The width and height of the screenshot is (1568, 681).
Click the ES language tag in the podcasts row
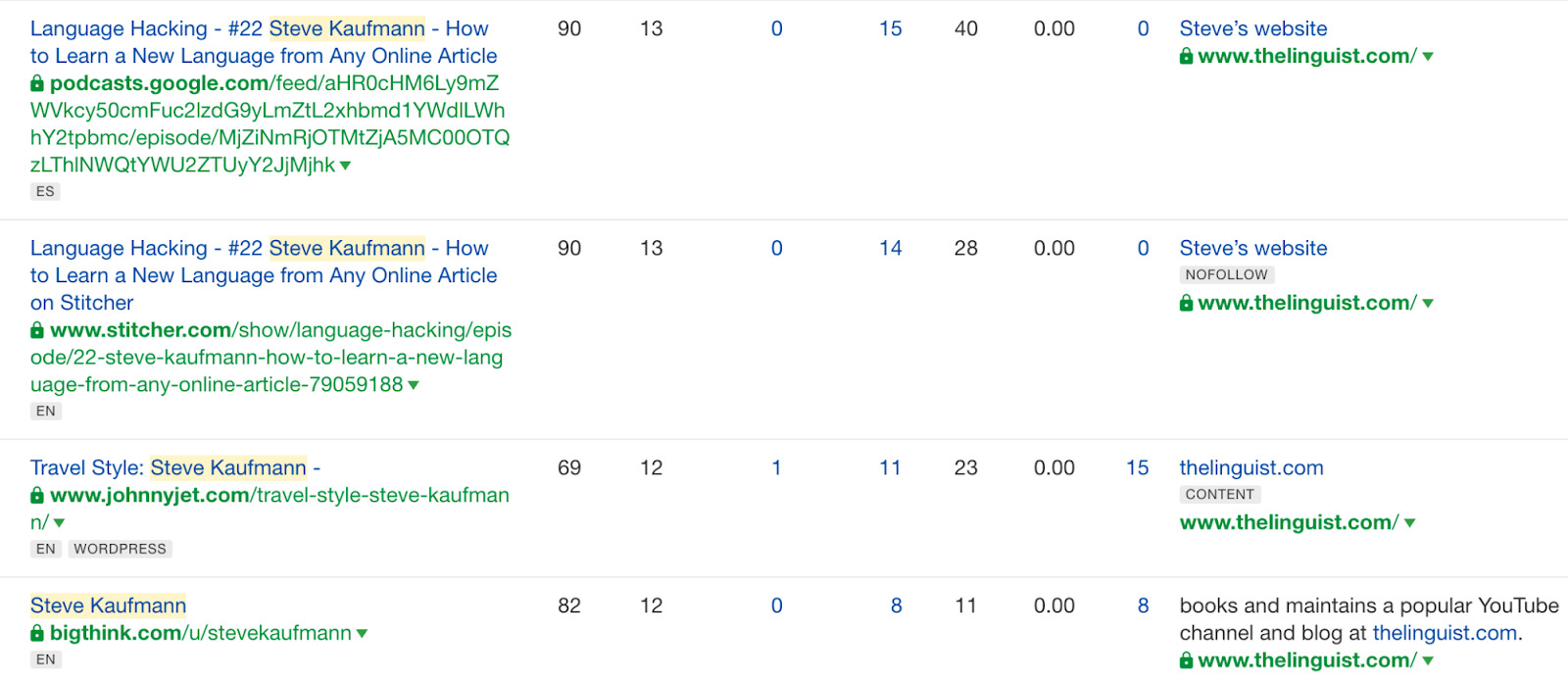(45, 192)
